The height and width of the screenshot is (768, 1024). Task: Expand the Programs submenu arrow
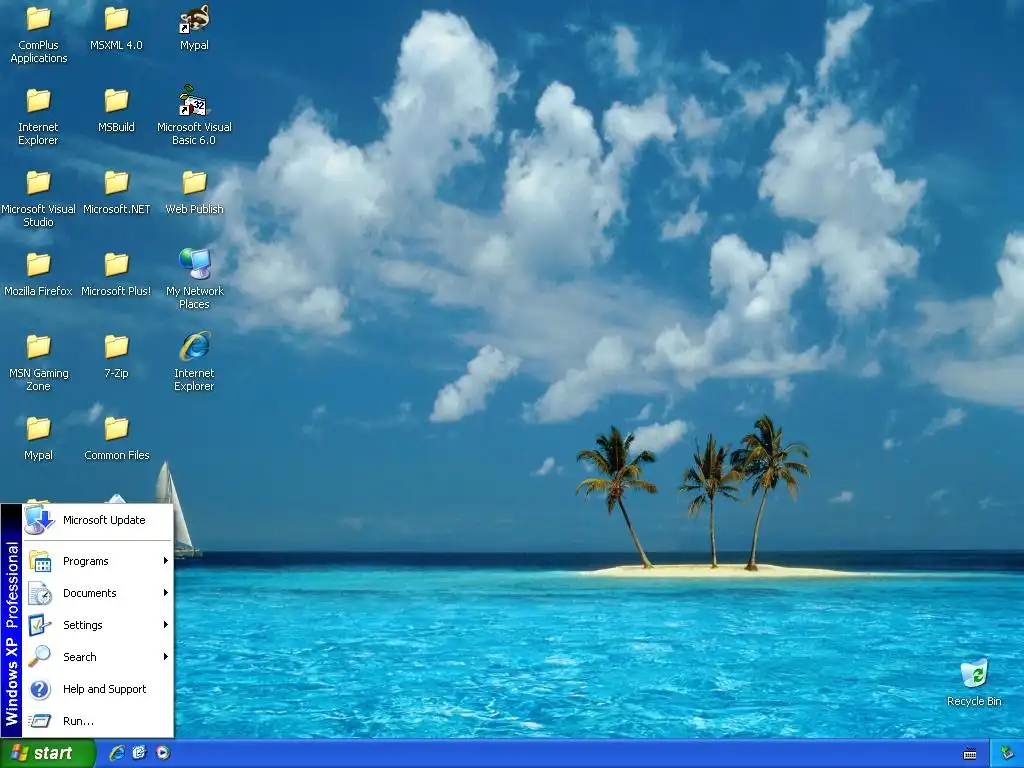click(166, 561)
